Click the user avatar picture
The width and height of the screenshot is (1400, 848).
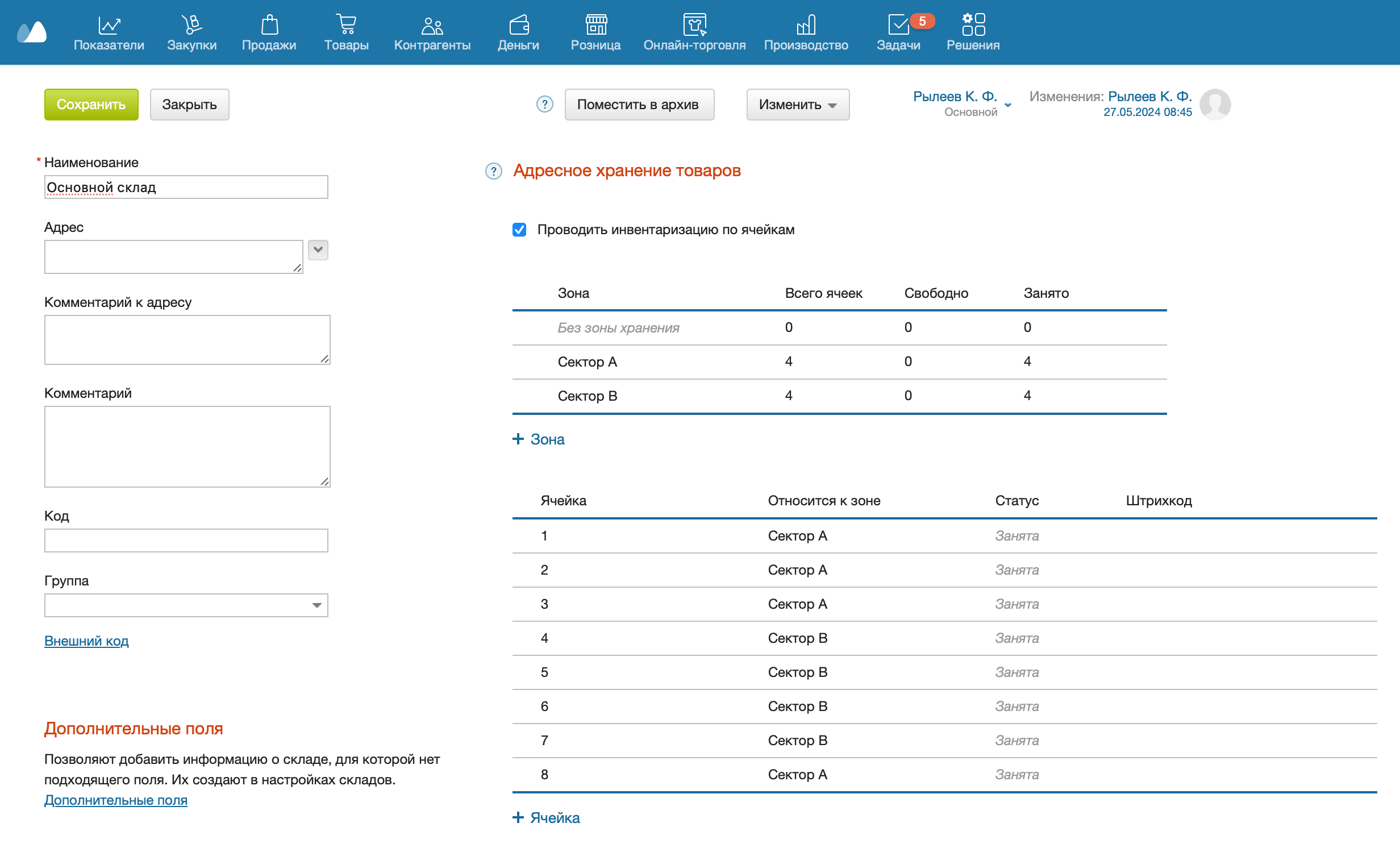pyautogui.click(x=1215, y=104)
